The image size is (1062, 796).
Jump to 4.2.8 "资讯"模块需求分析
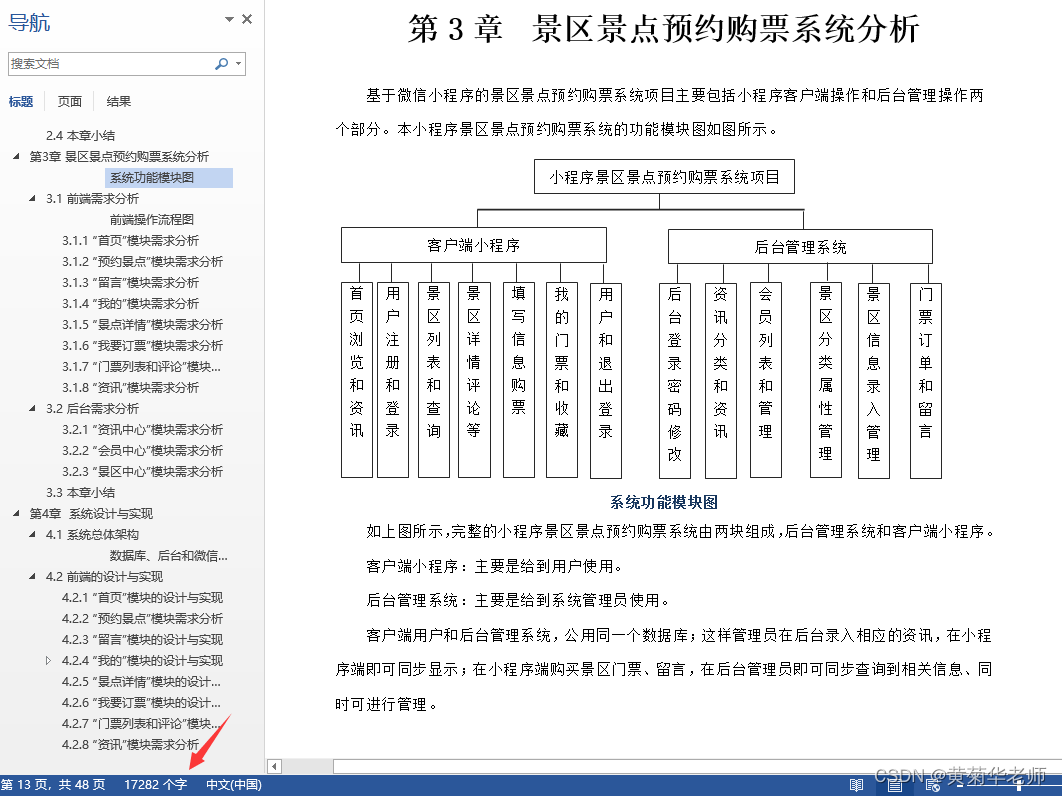(x=131, y=745)
